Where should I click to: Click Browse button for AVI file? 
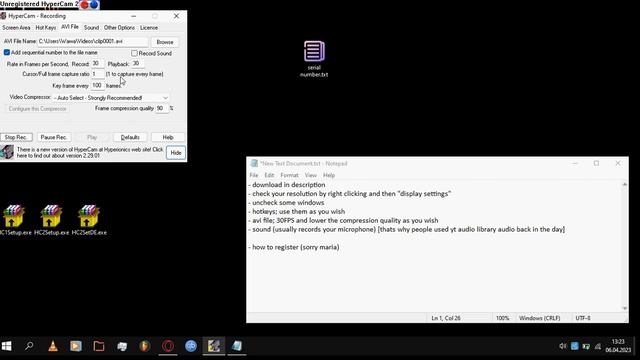pyautogui.click(x=165, y=42)
